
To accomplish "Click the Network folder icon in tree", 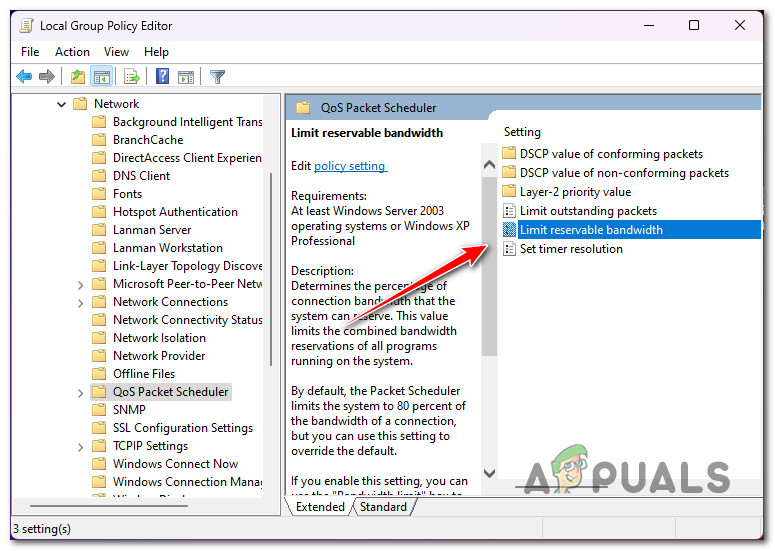I will point(80,103).
